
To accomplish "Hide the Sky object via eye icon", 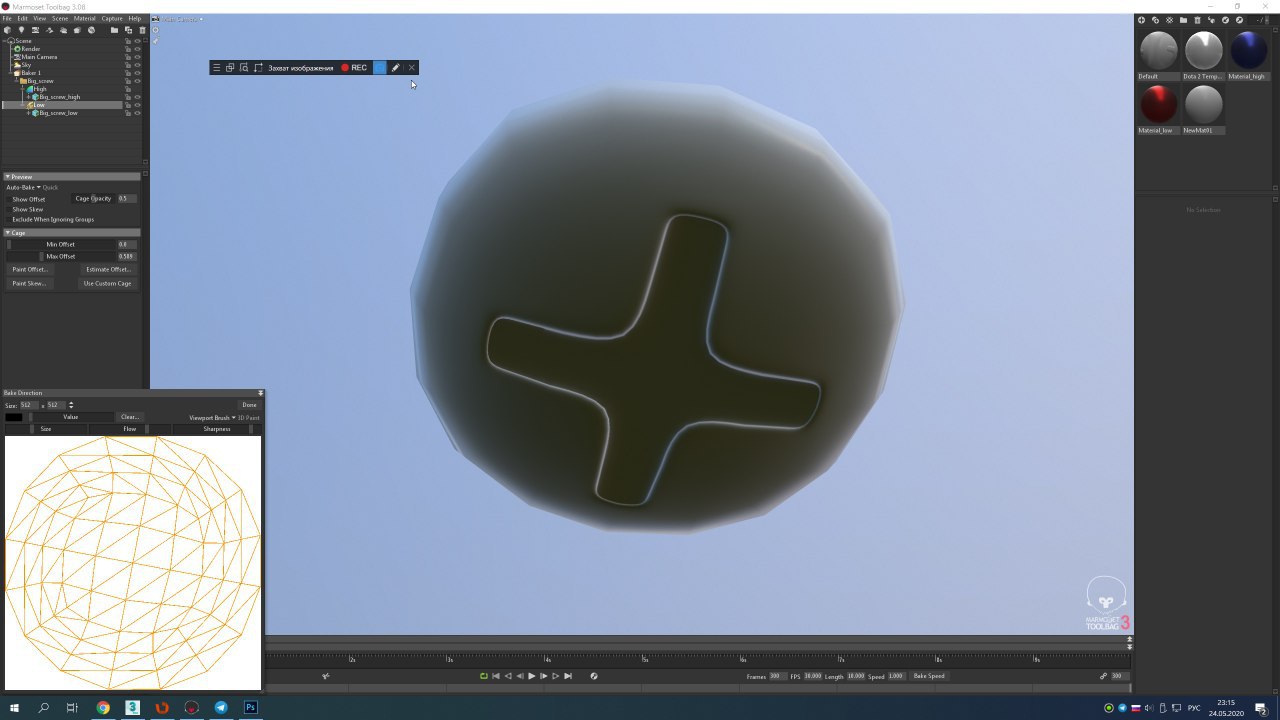I will (137, 65).
